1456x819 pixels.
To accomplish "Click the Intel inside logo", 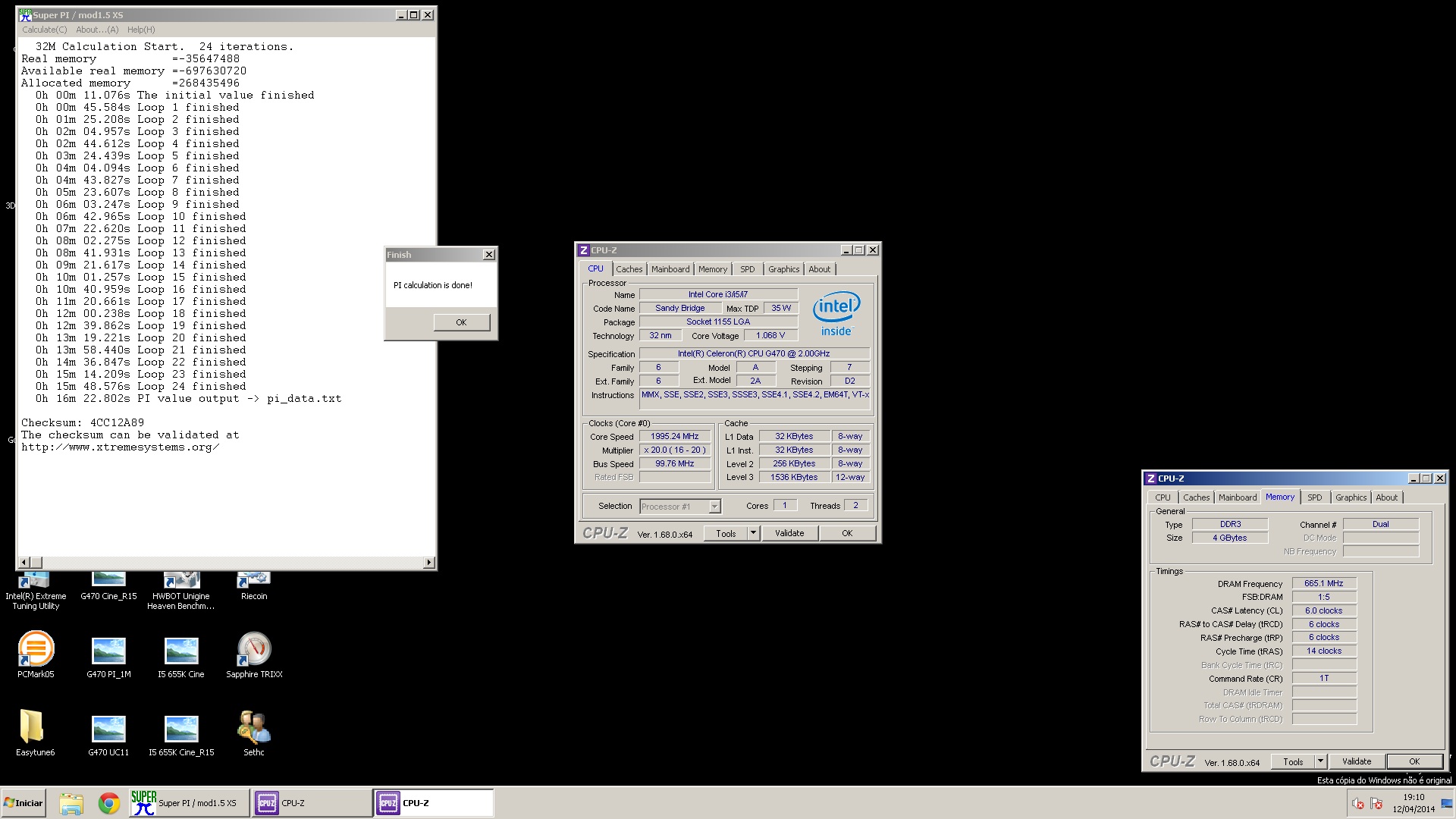I will pyautogui.click(x=836, y=313).
